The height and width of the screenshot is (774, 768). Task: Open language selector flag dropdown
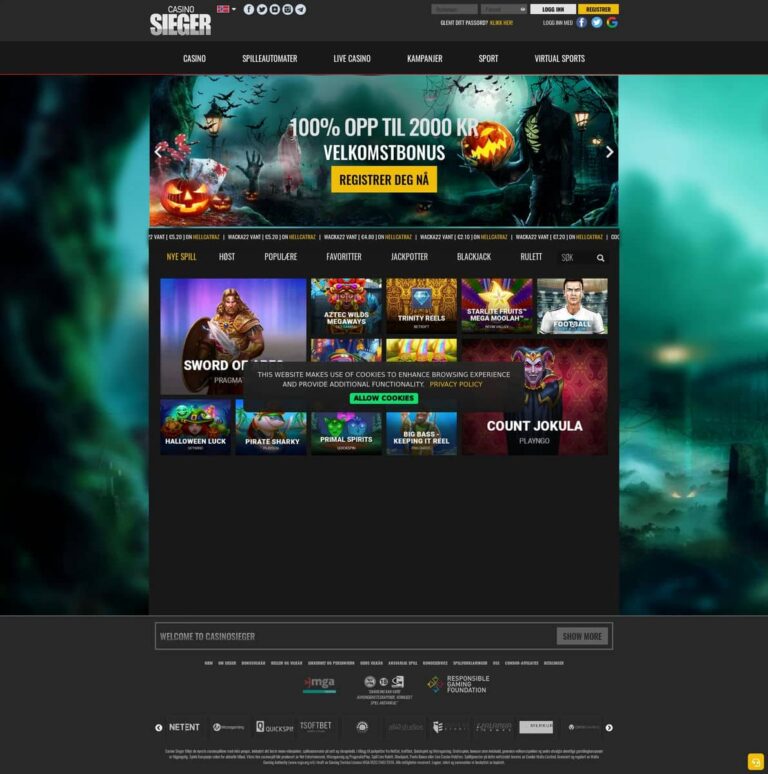(x=226, y=9)
